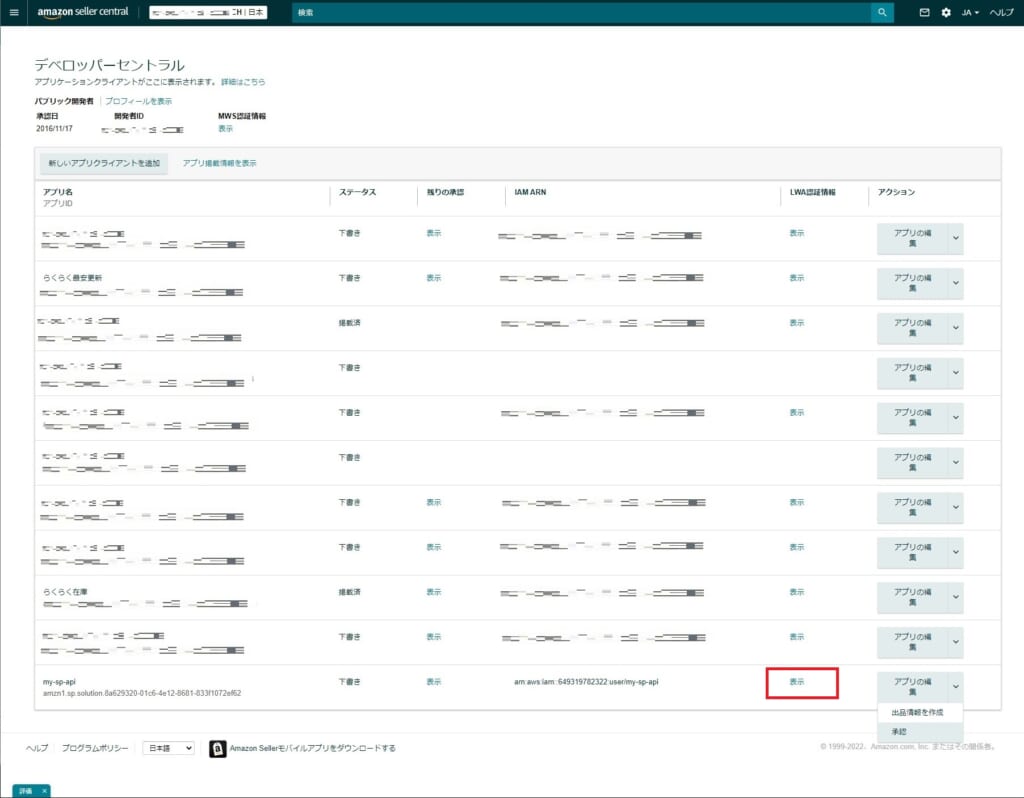Open the settings gear icon

tap(946, 12)
